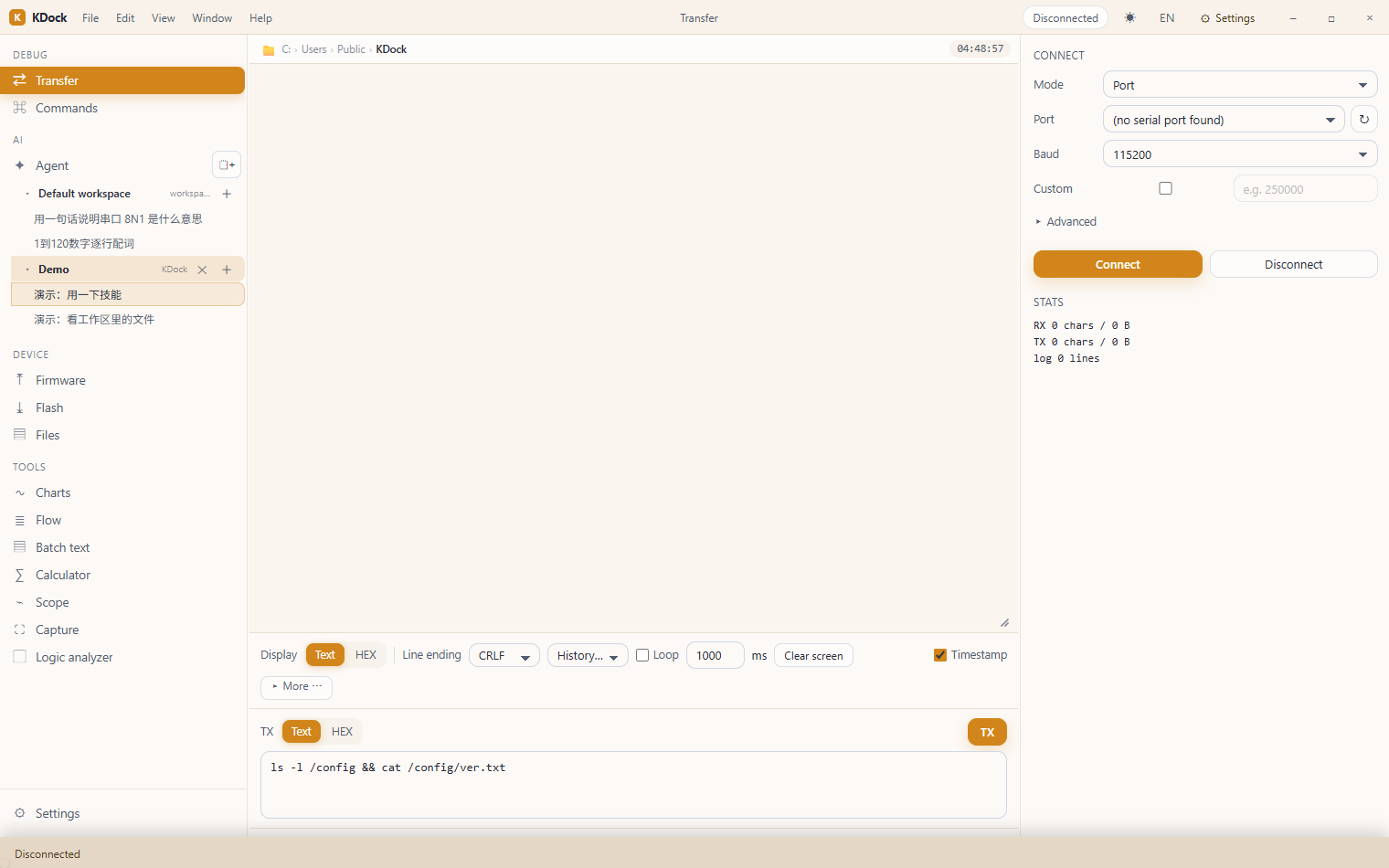Expand the More options section

296,687
